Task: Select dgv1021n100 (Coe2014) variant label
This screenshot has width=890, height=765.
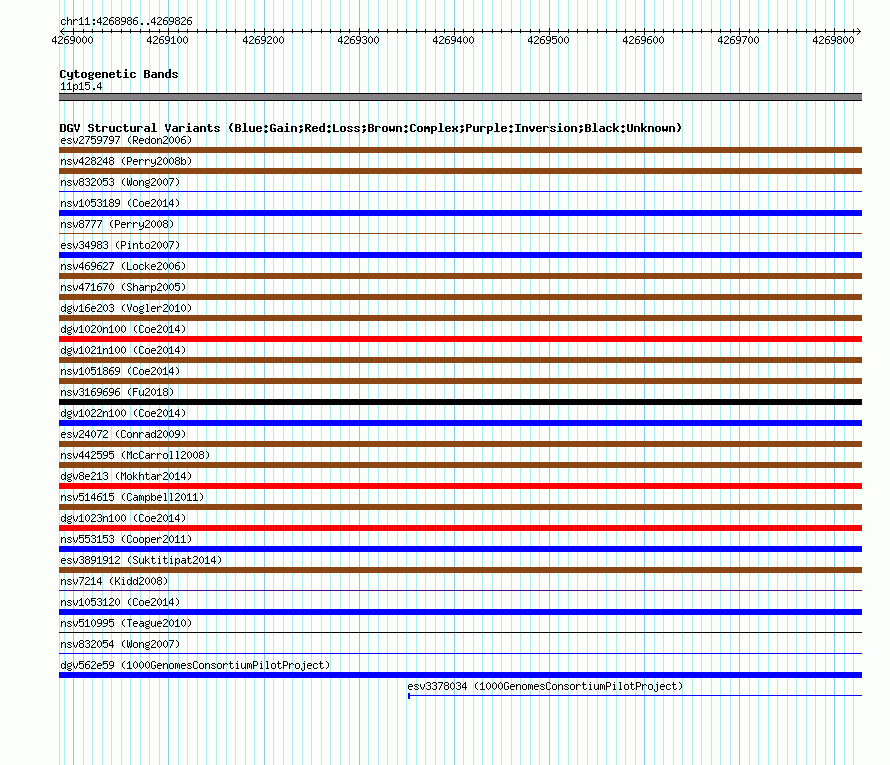Action: pos(123,350)
